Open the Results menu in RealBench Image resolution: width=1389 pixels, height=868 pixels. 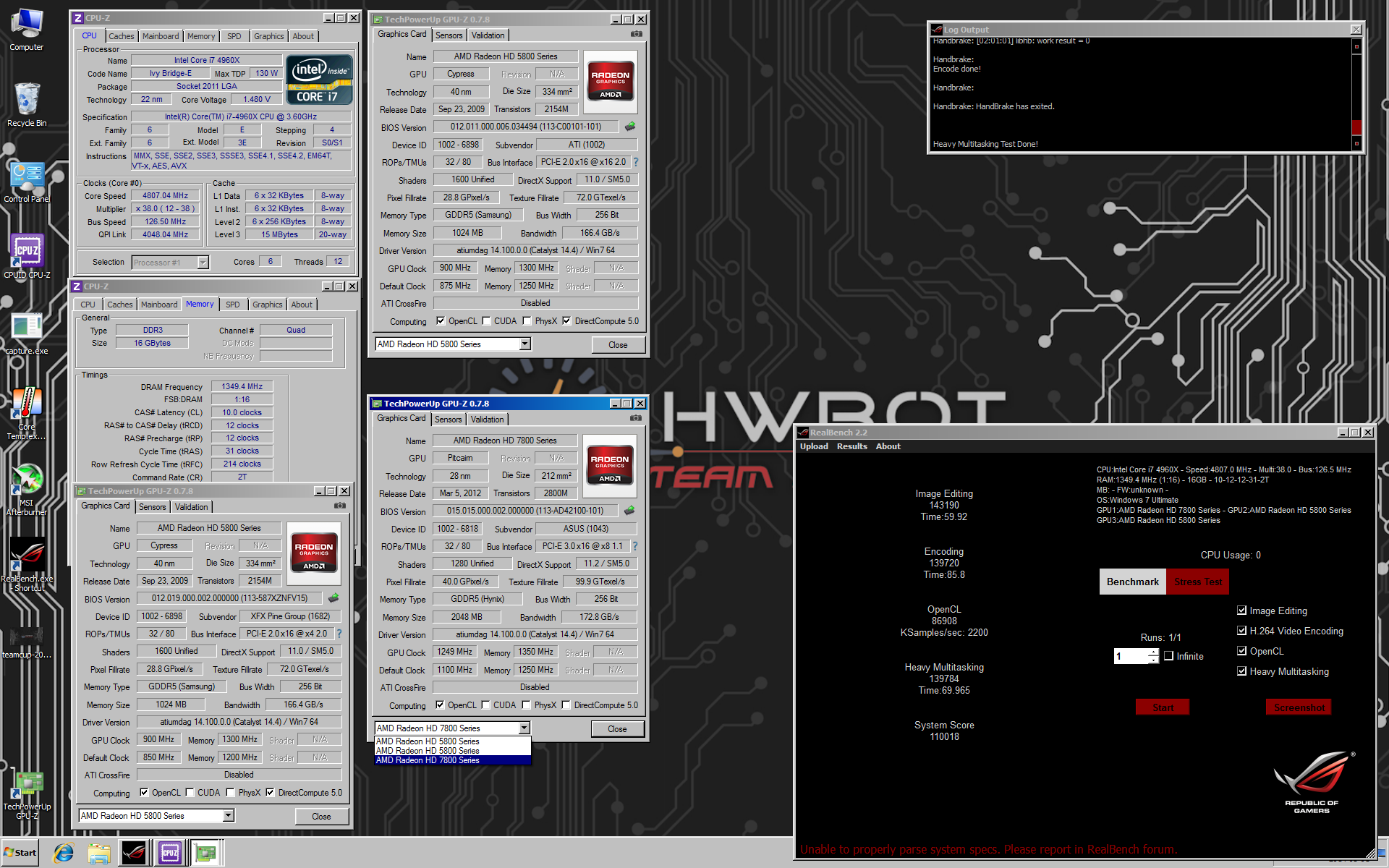tap(851, 446)
